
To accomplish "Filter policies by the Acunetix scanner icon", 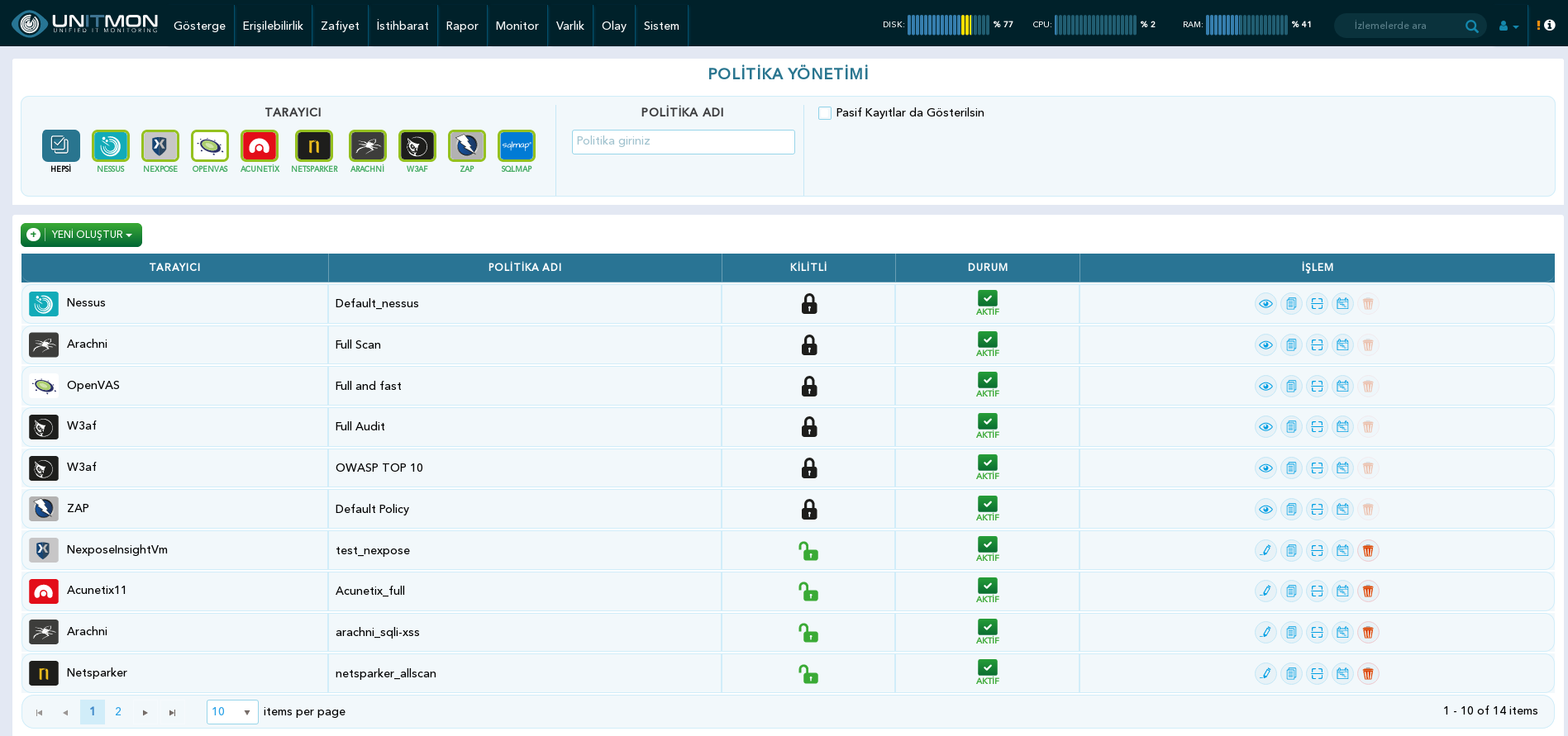I will point(260,146).
